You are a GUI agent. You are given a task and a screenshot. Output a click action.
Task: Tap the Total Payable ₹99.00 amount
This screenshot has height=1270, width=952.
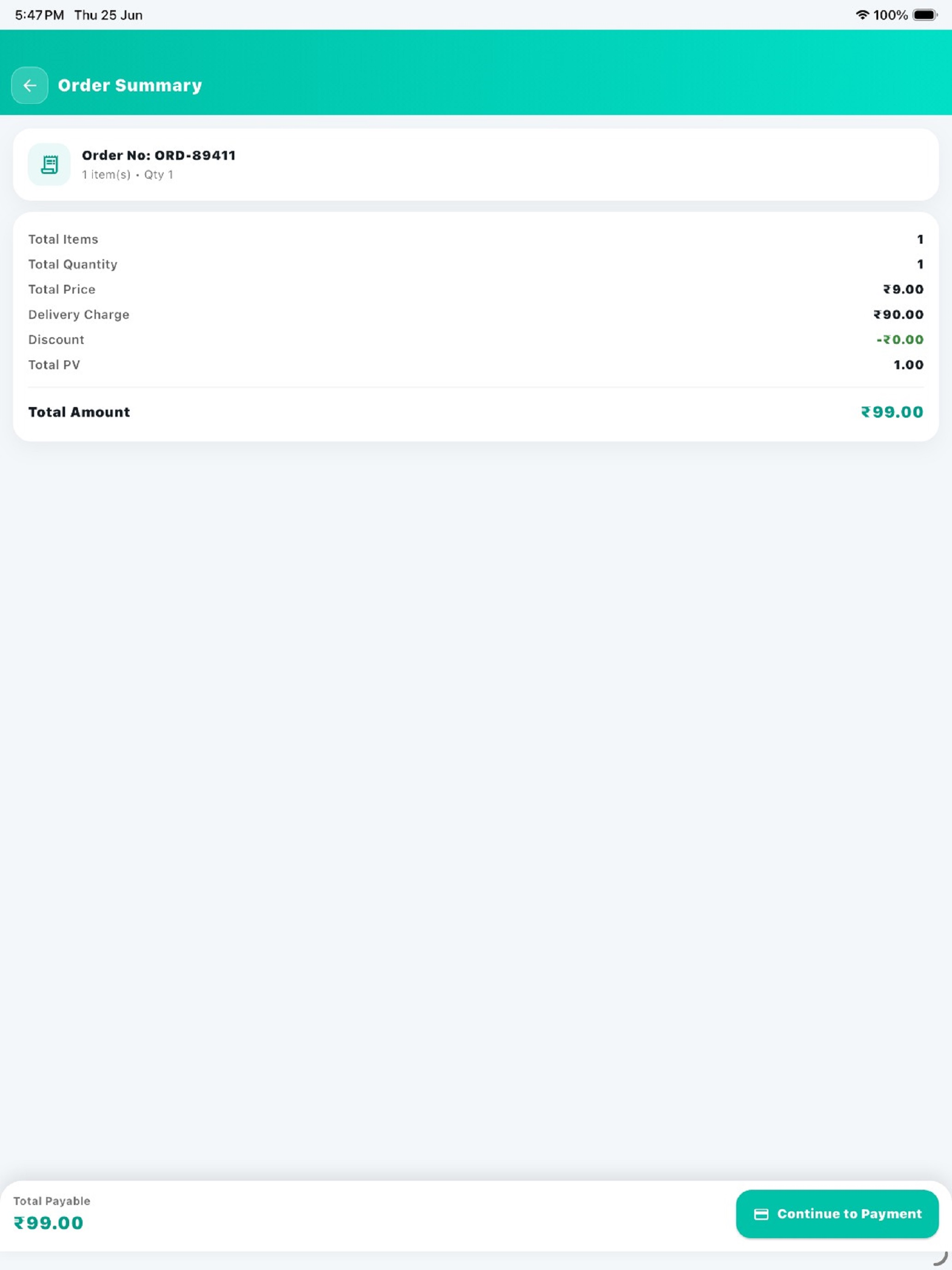(49, 1222)
